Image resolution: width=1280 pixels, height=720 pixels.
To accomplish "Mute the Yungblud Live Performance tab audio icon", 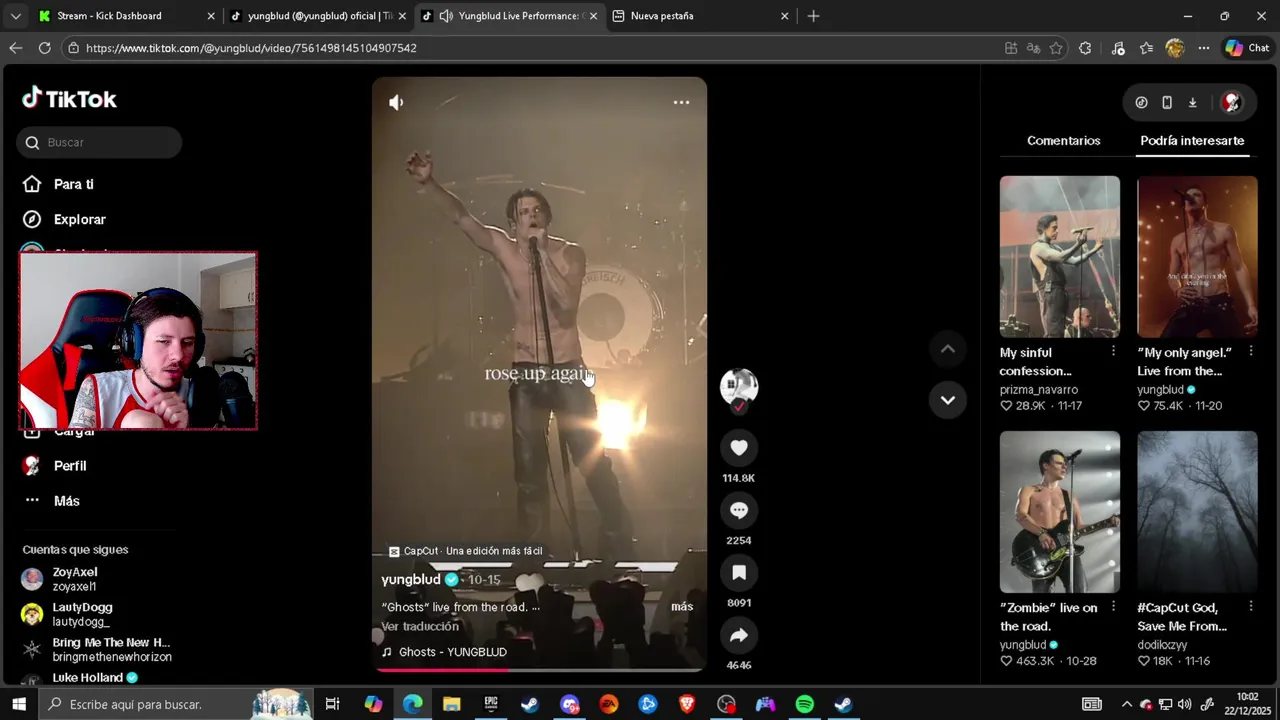I will pyautogui.click(x=446, y=16).
